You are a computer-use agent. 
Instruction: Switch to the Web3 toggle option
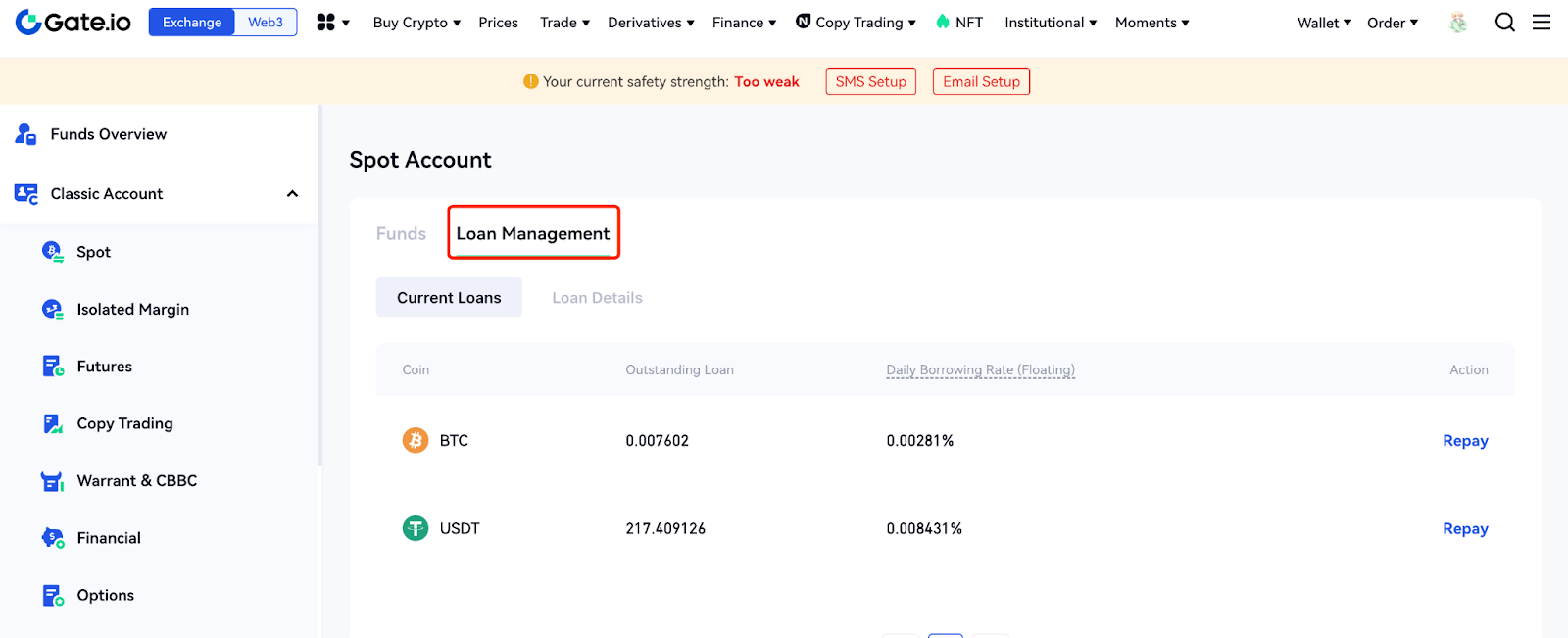[266, 22]
